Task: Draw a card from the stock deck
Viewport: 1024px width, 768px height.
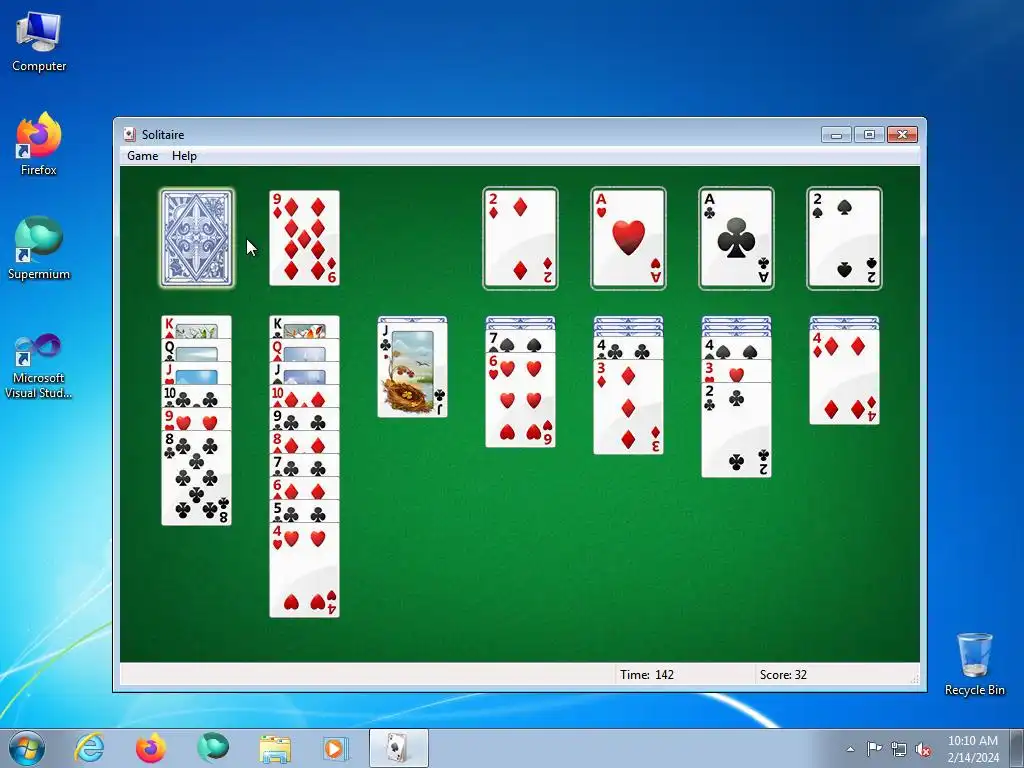Action: point(197,238)
